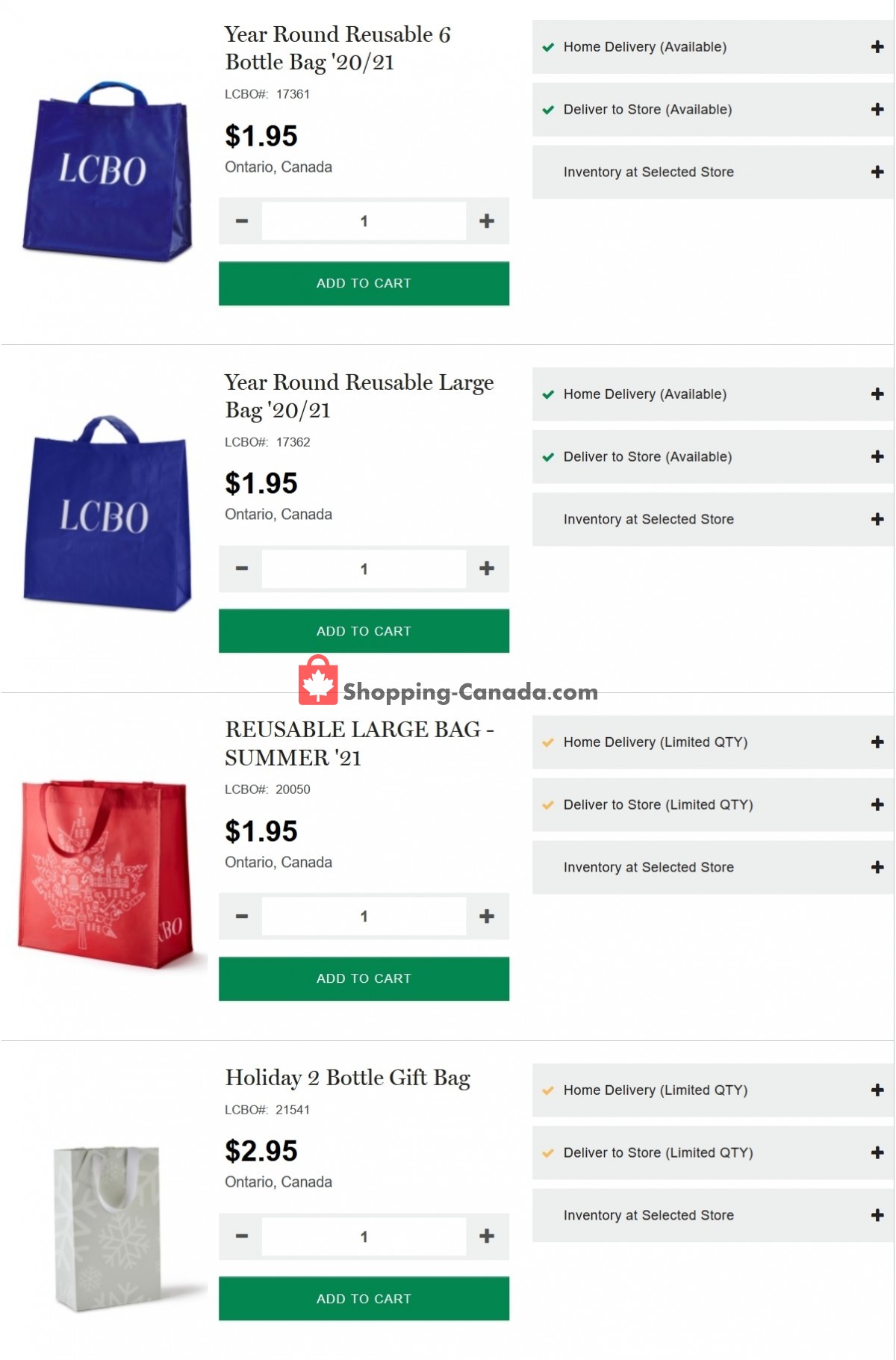Click the checkmark beside Deliver to Store Available
Viewport: 896px width, 1360px height.
(548, 109)
